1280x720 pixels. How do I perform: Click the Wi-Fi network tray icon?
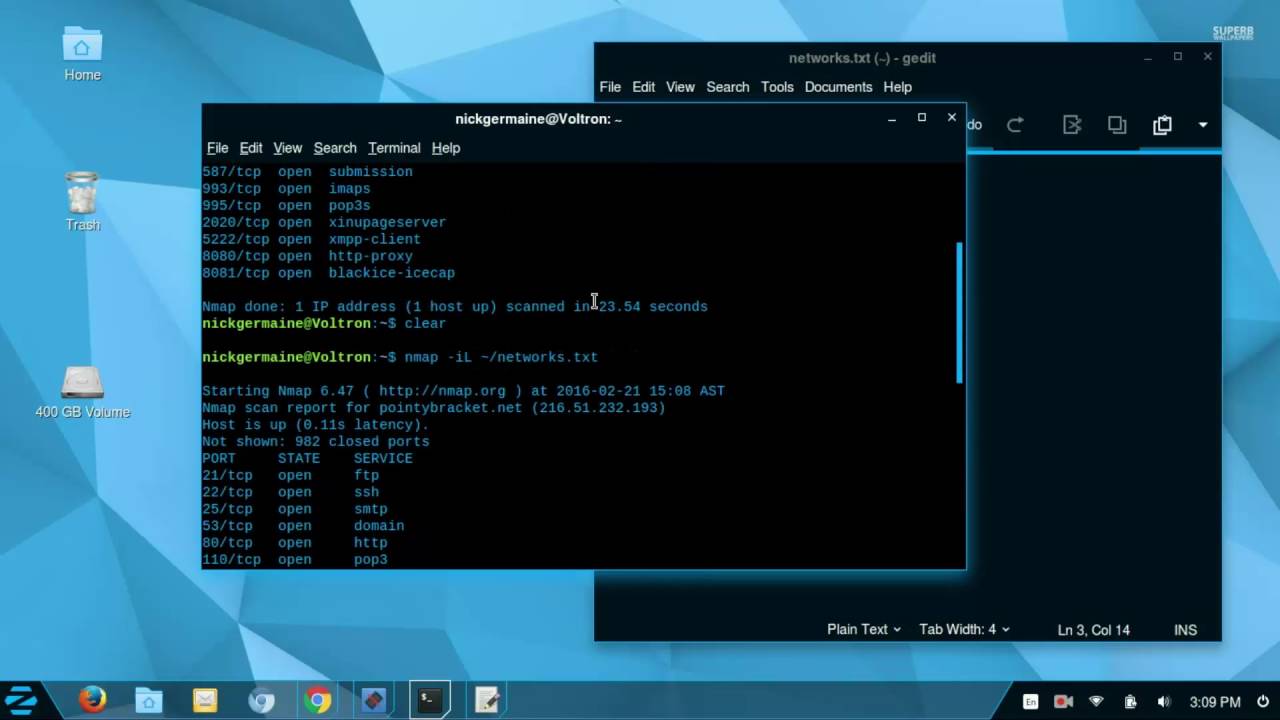pos(1096,702)
